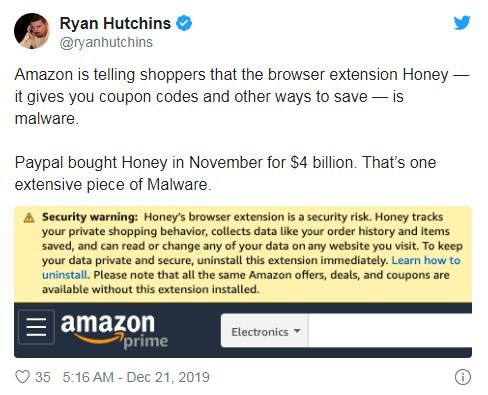Screen dimensions: 488x395
Task: Visit the @ryanhutchins handle
Action: point(106,42)
